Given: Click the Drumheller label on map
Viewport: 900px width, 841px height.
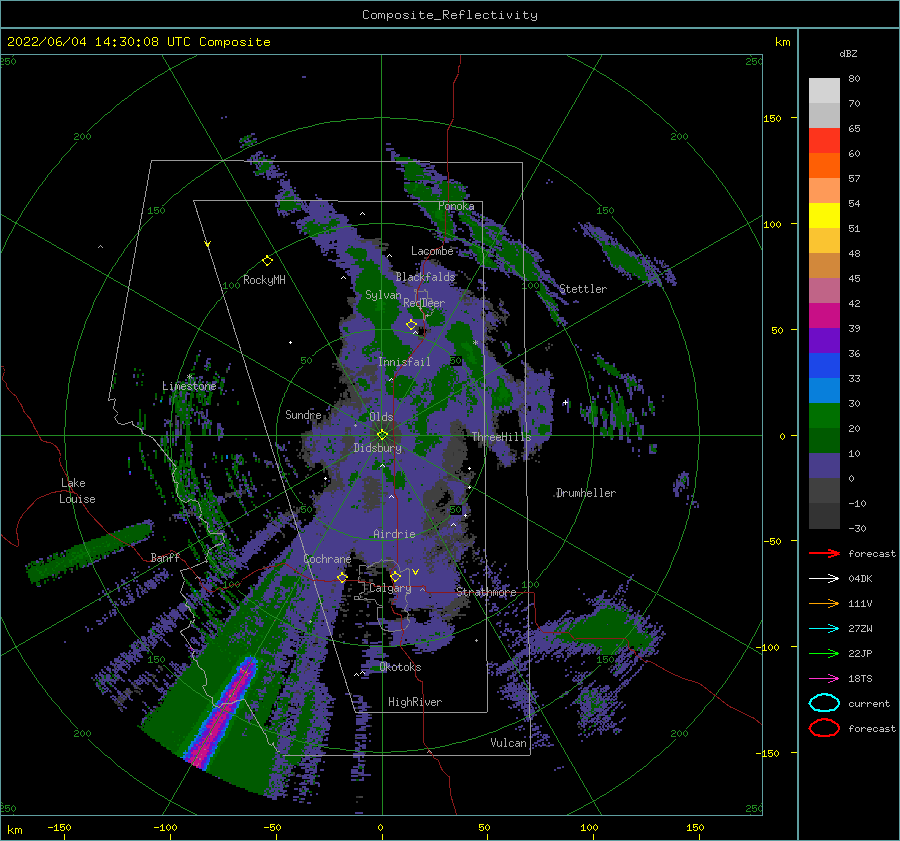Looking at the screenshot, I should pyautogui.click(x=586, y=493).
